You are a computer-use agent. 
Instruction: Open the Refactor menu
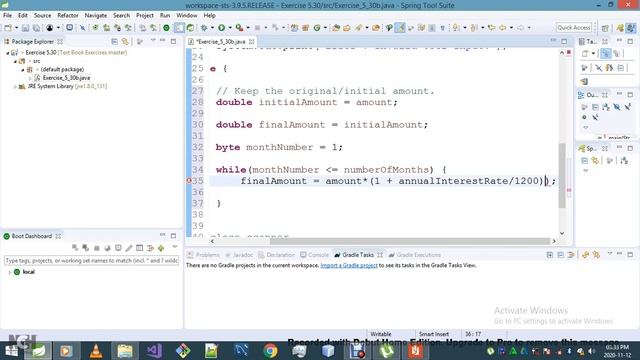68,16
